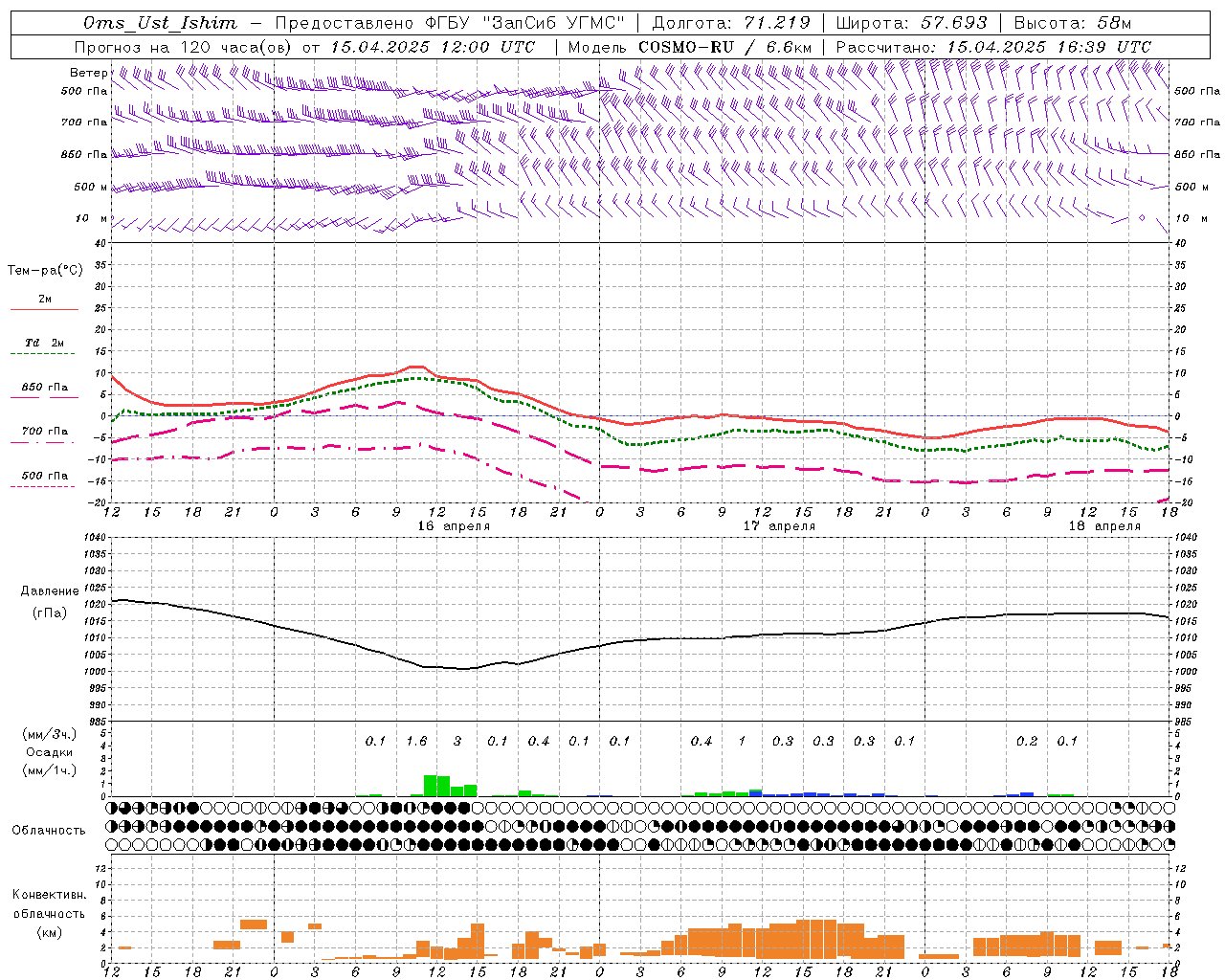1225x980 pixels.
Task: Click the Долгота: 71.219 header field
Action: (731, 23)
